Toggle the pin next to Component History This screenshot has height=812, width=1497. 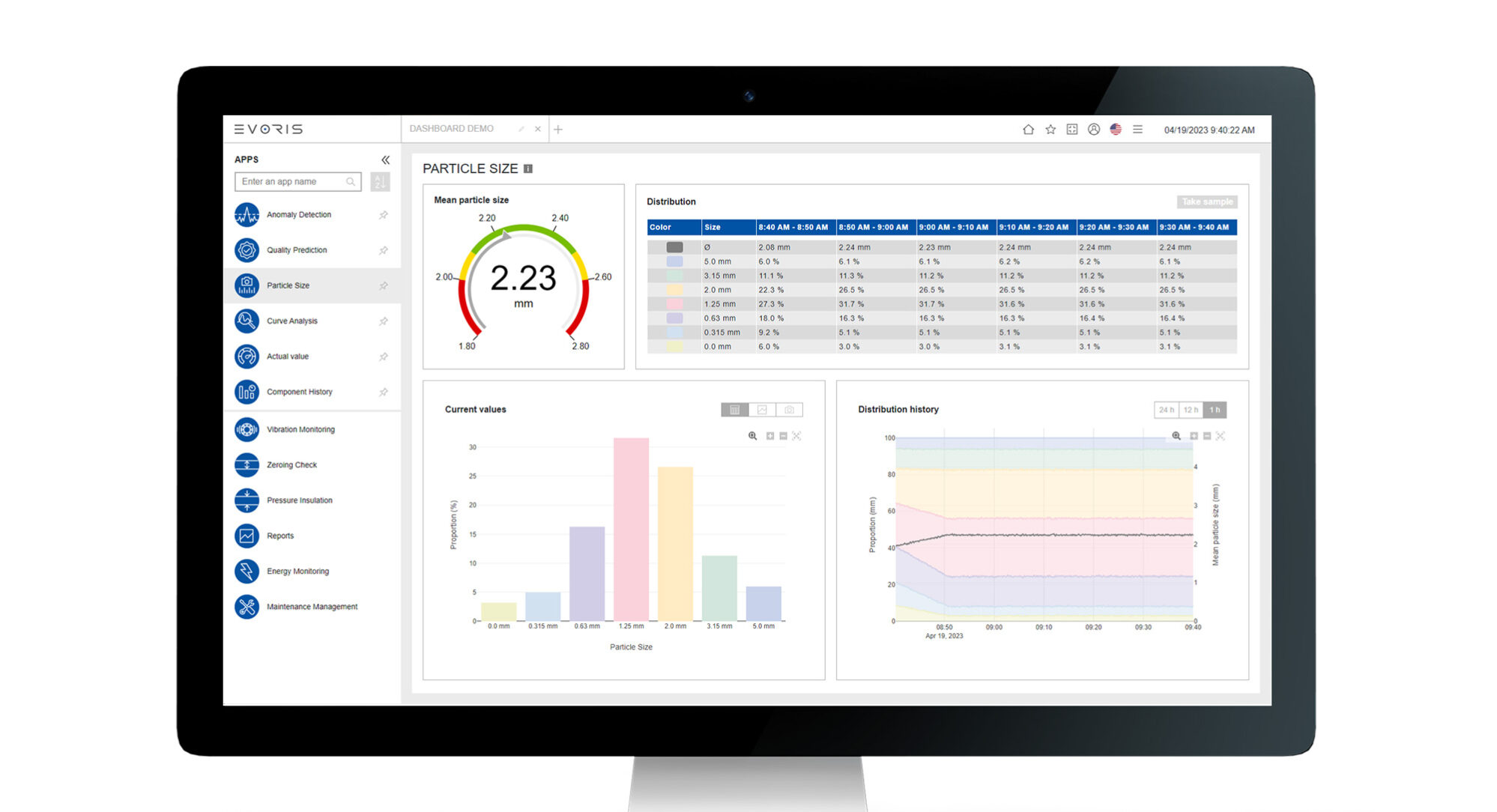pos(384,392)
